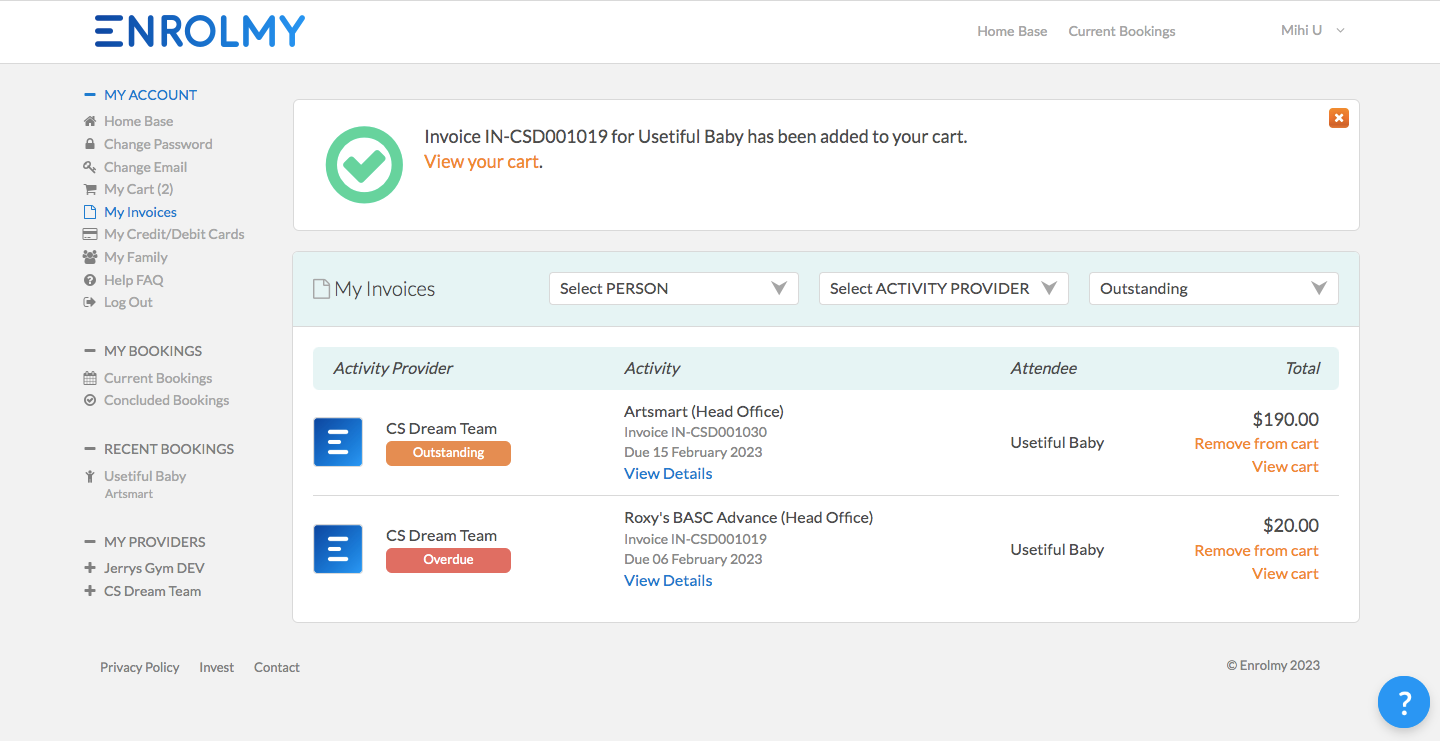Screen dimensions: 1440x741
Task: Collapse the RECENT BOOKINGS section
Action: point(90,449)
